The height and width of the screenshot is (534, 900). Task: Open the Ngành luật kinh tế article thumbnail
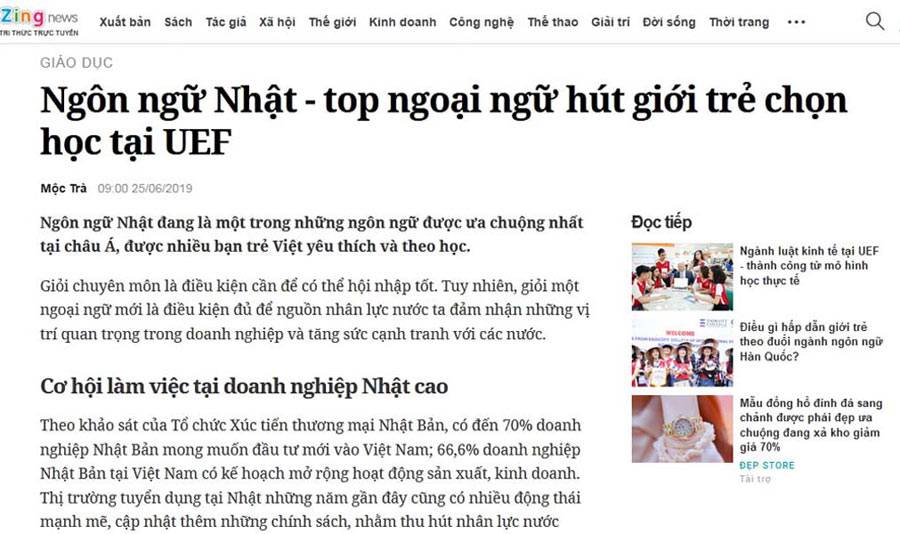click(x=682, y=276)
